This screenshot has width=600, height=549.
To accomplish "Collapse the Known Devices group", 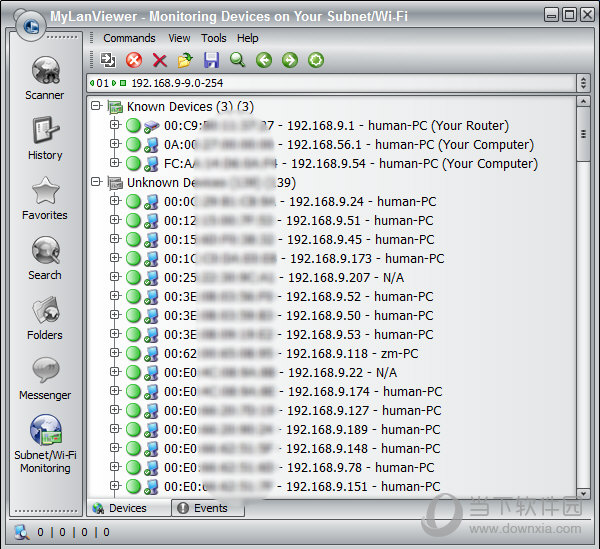I will click(x=96, y=106).
